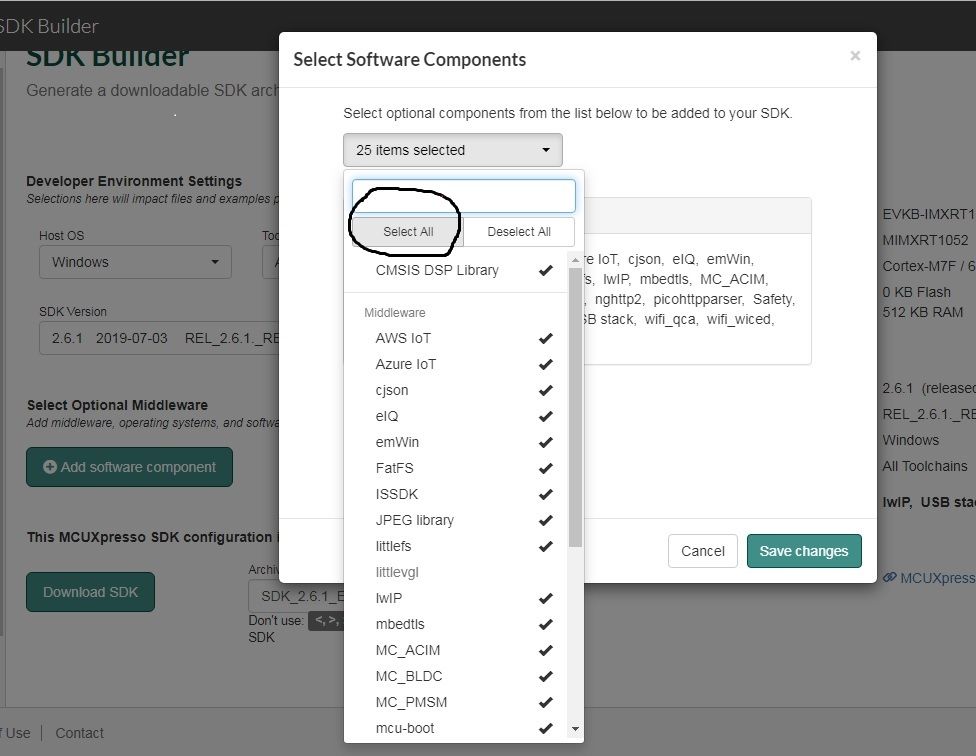Click the list scrollbar up arrow
976x756 pixels.
coord(576,259)
